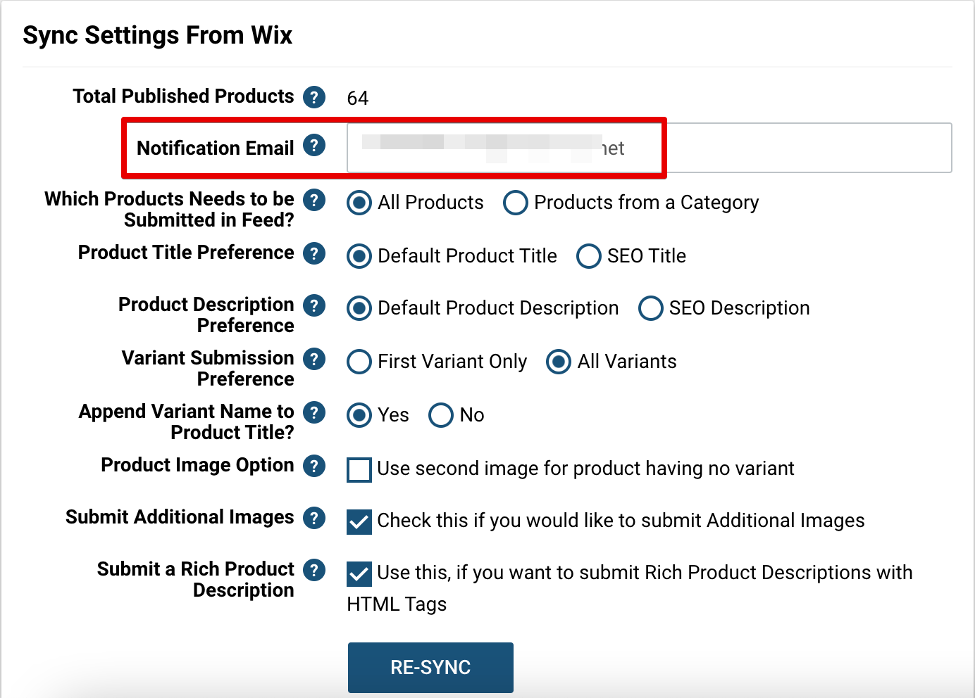This screenshot has width=977, height=700.
Task: Open help icon for Total Published Products
Action: click(314, 97)
